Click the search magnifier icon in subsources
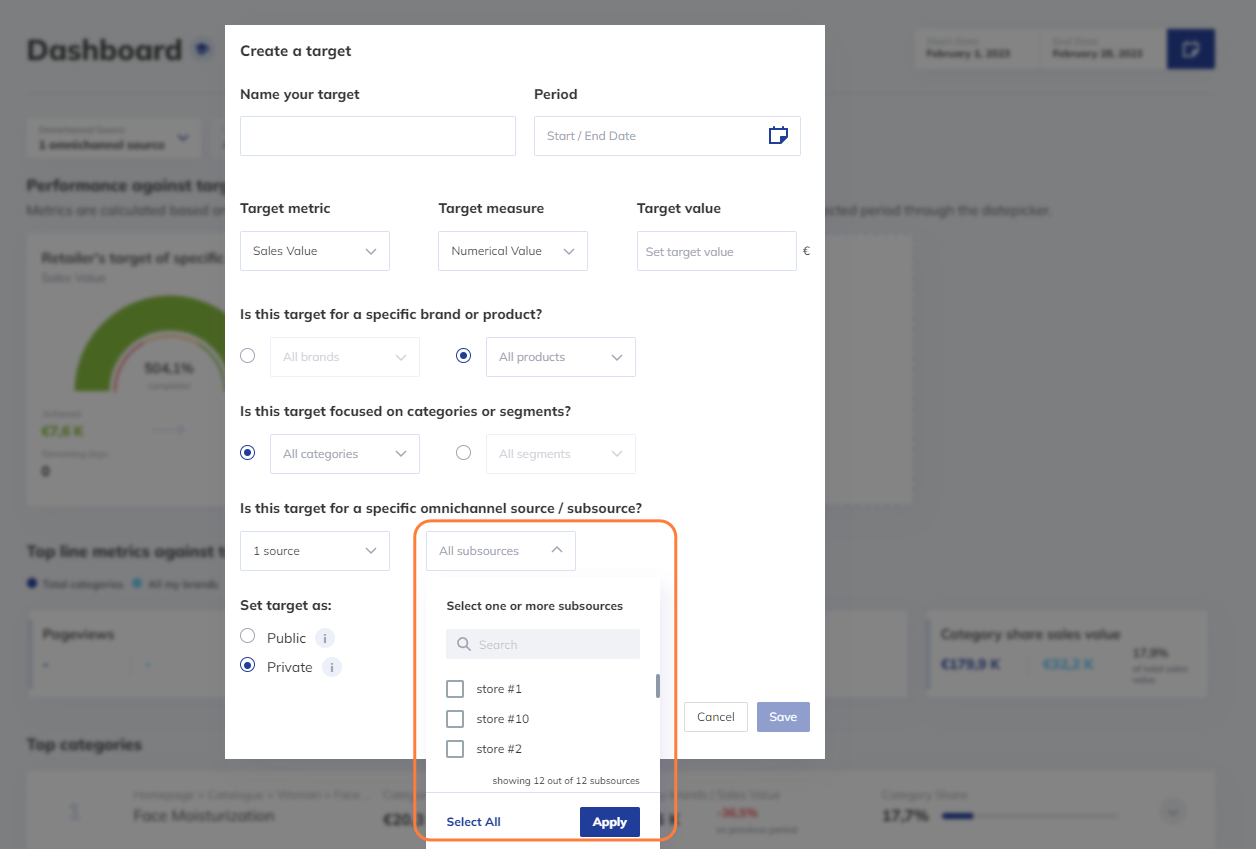Viewport: 1256px width, 849px height. pyautogui.click(x=464, y=645)
